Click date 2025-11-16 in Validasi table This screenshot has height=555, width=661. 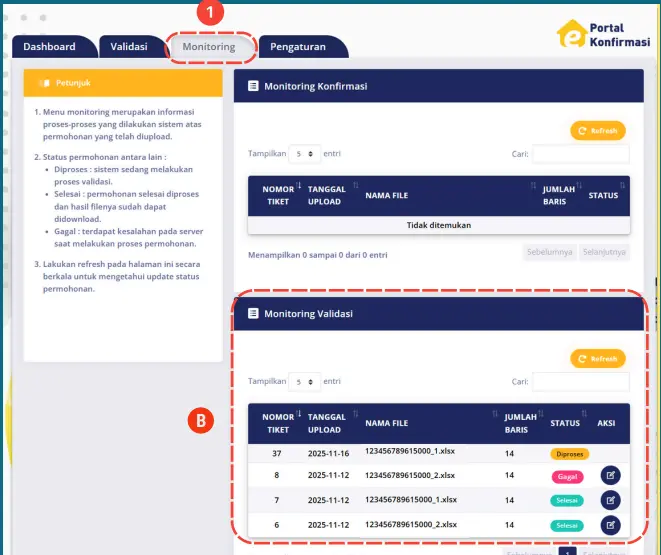328,453
